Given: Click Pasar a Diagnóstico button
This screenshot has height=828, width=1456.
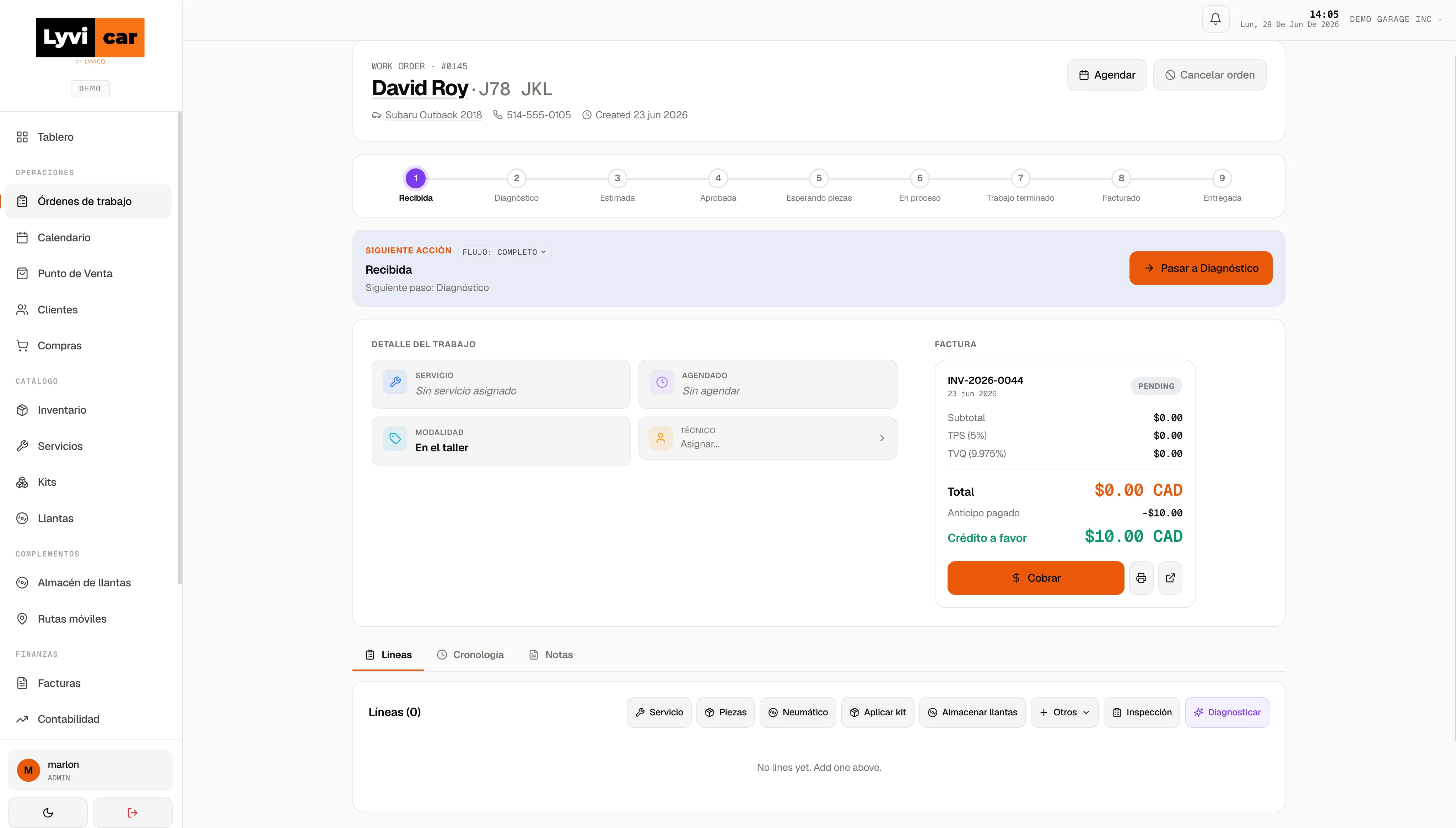Looking at the screenshot, I should 1201,268.
